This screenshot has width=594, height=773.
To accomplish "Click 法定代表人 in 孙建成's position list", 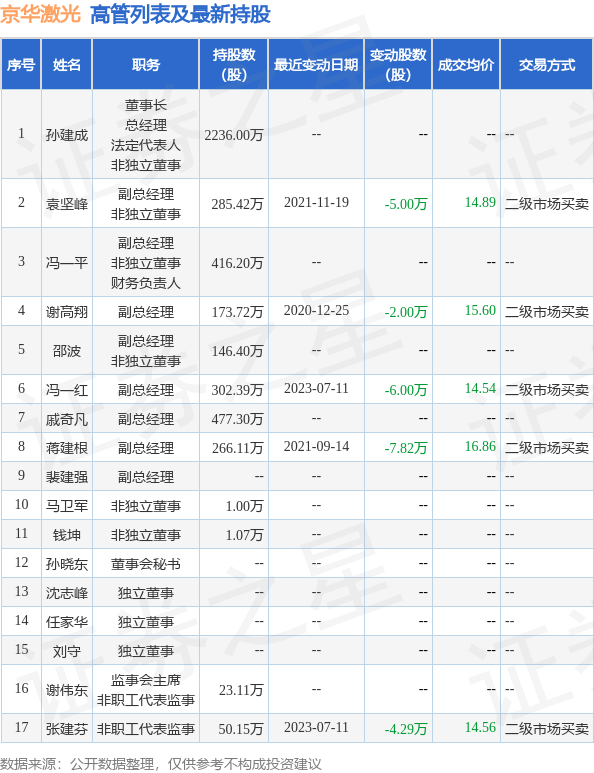I will coord(146,145).
